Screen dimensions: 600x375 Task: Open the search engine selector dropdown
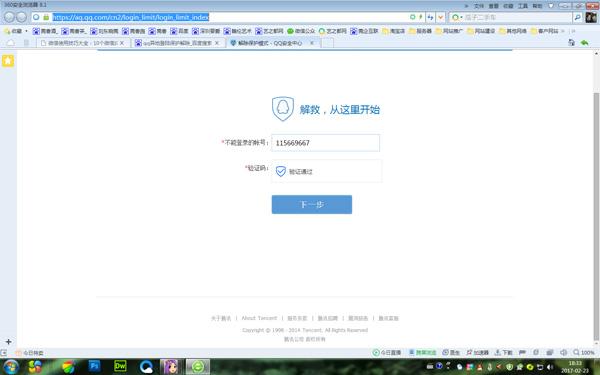(457, 17)
